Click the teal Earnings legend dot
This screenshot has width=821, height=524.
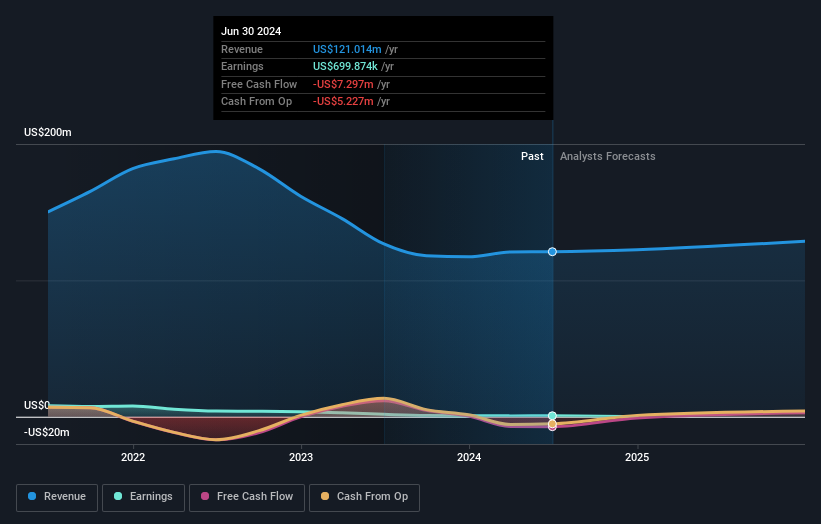(x=118, y=496)
